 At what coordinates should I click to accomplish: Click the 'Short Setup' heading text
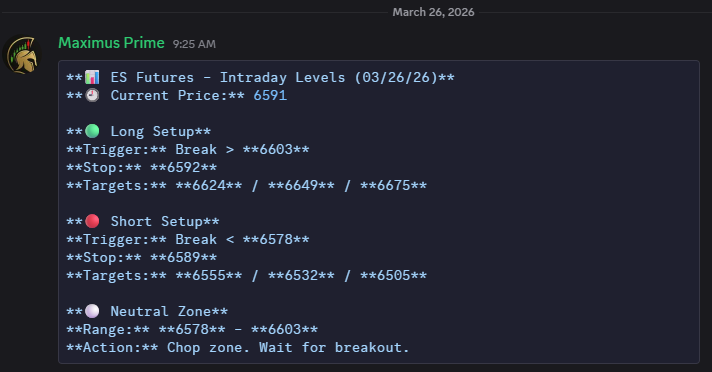point(157,222)
